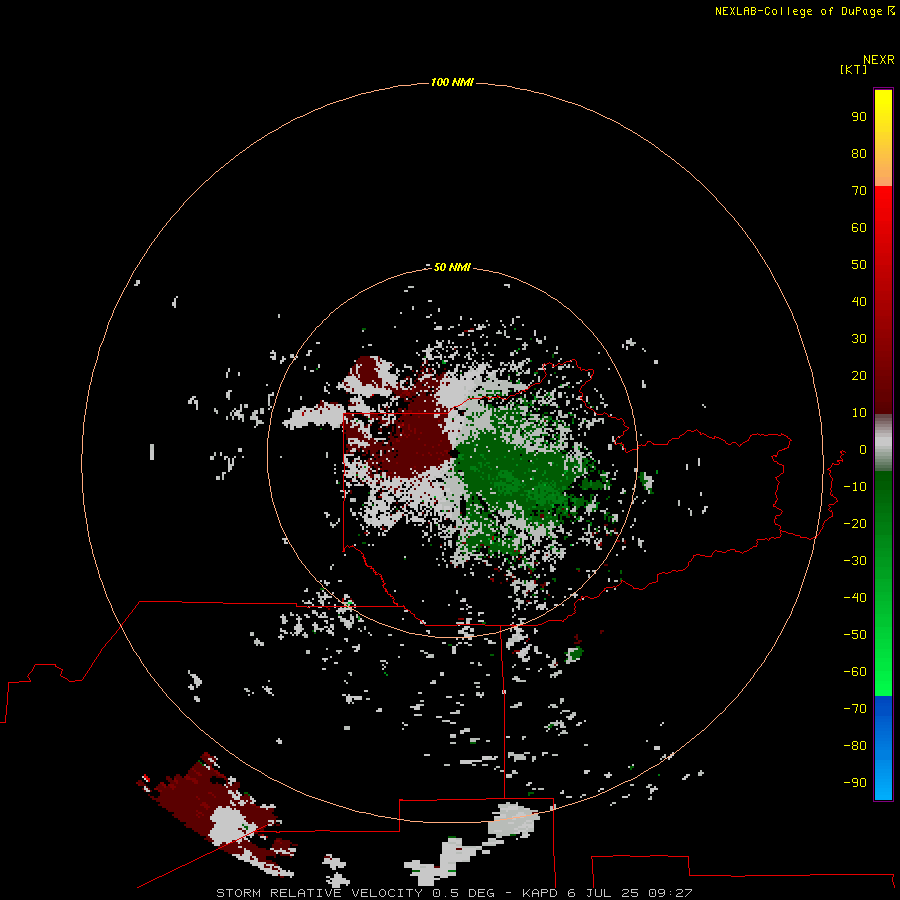Pick the green inbound segment of color bar
Viewport: 900px width, 900px height.
coord(883,584)
